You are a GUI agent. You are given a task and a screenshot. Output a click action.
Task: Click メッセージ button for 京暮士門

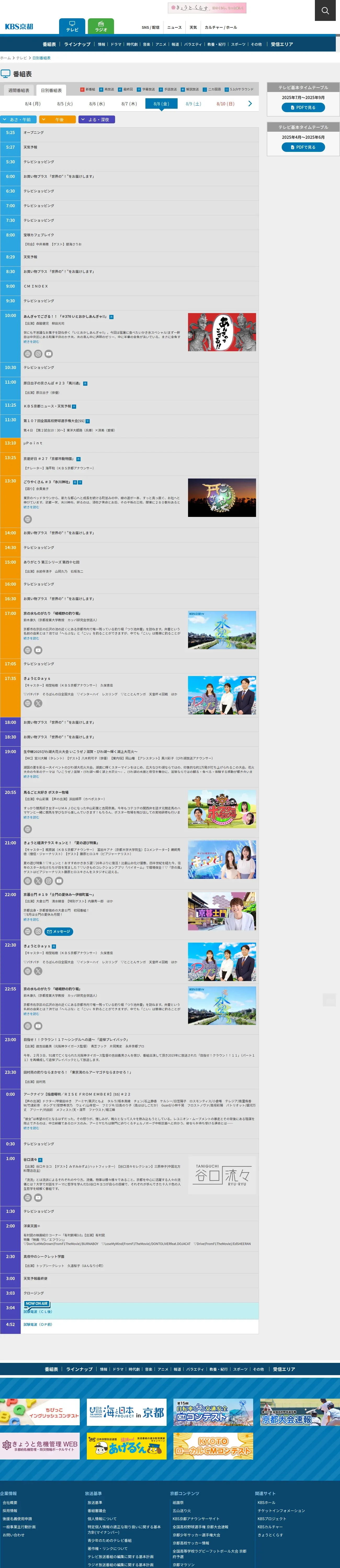pos(60,931)
